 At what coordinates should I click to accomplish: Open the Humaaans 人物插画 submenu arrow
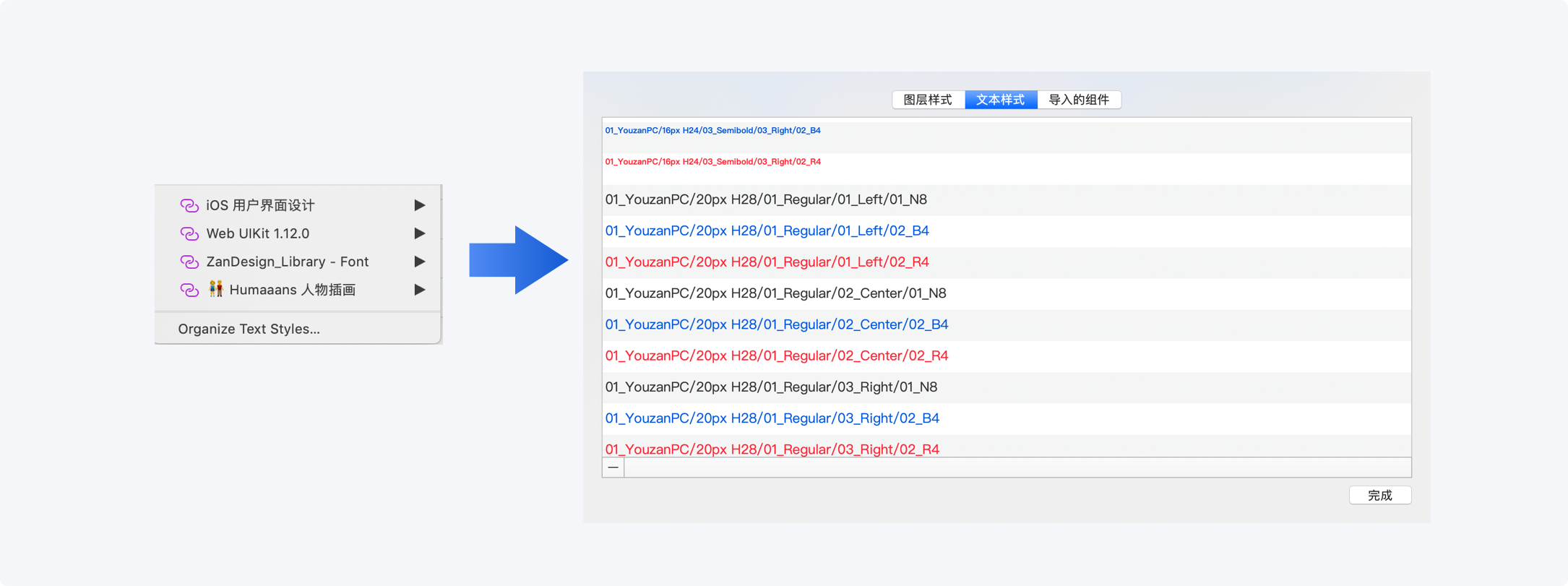419,290
